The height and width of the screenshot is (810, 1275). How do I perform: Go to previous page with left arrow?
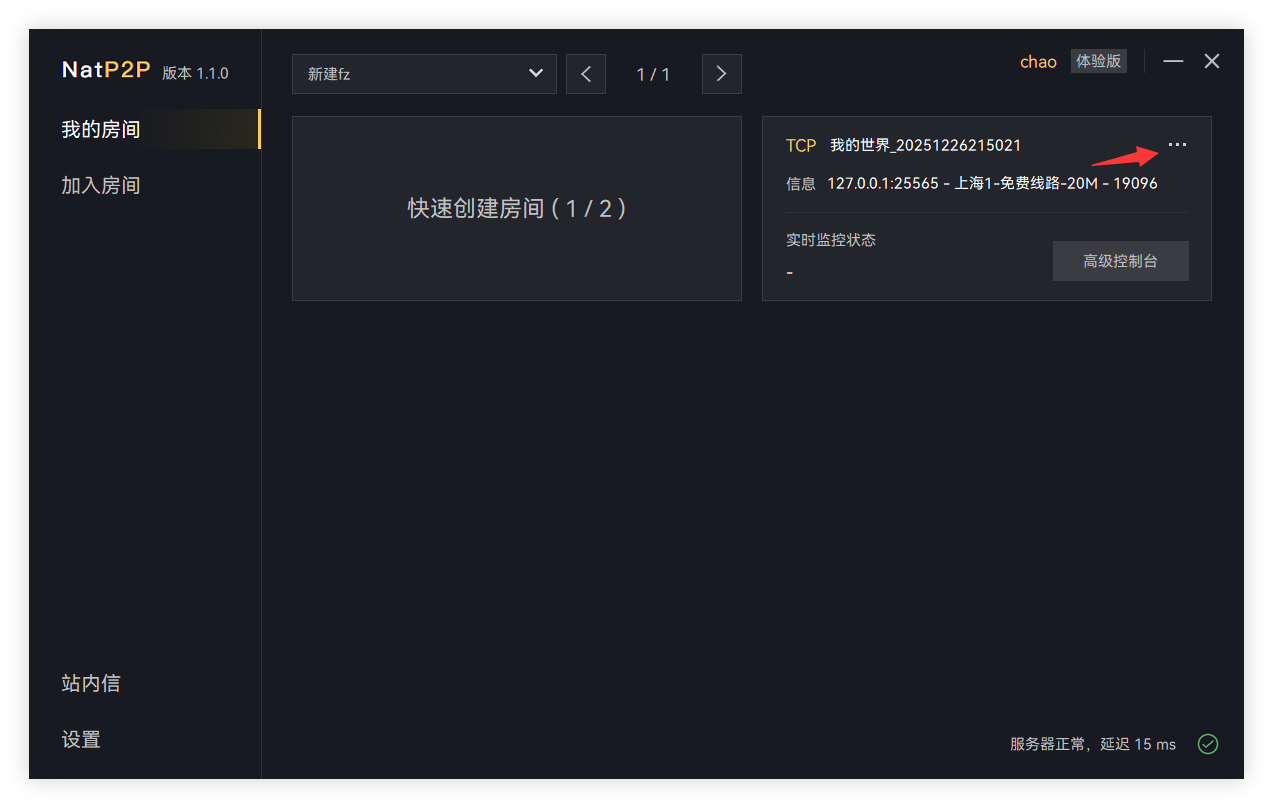586,74
